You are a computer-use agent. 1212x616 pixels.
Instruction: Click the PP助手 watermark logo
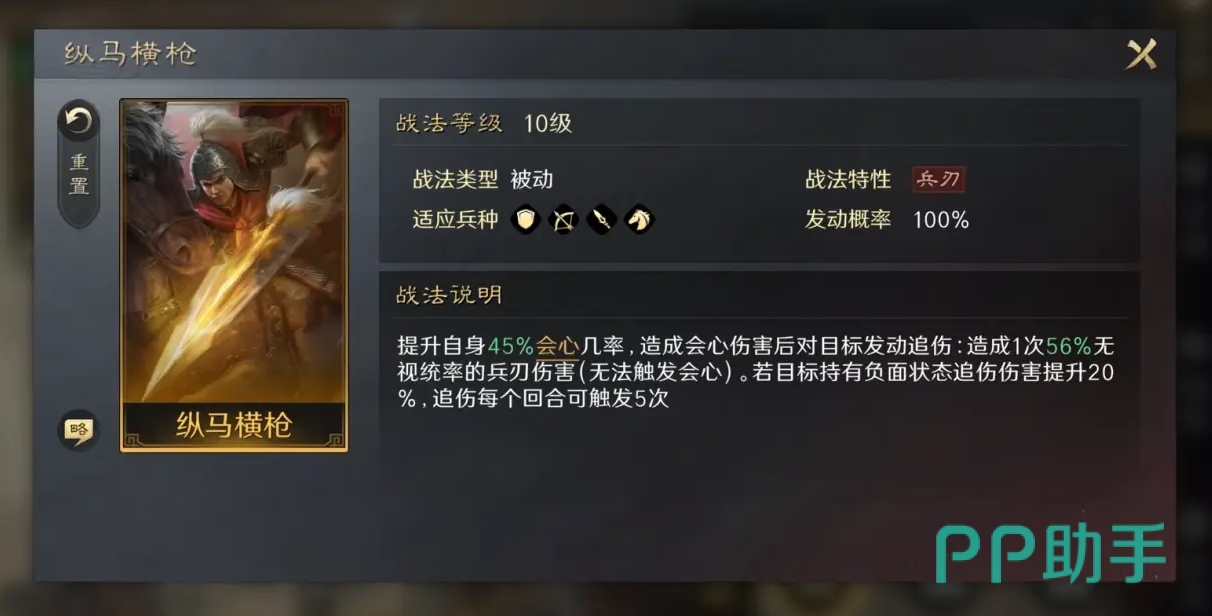pyautogui.click(x=1051, y=552)
